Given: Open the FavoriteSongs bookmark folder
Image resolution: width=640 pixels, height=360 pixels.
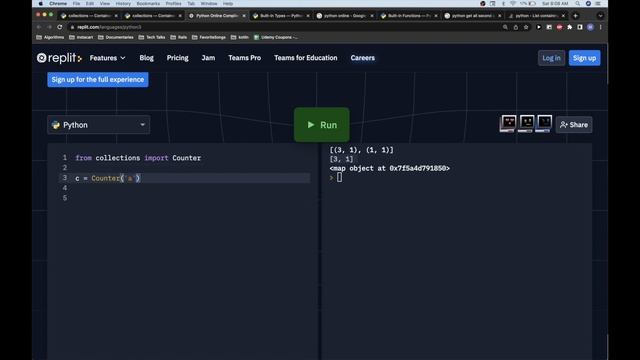Looking at the screenshot, I should (209, 37).
